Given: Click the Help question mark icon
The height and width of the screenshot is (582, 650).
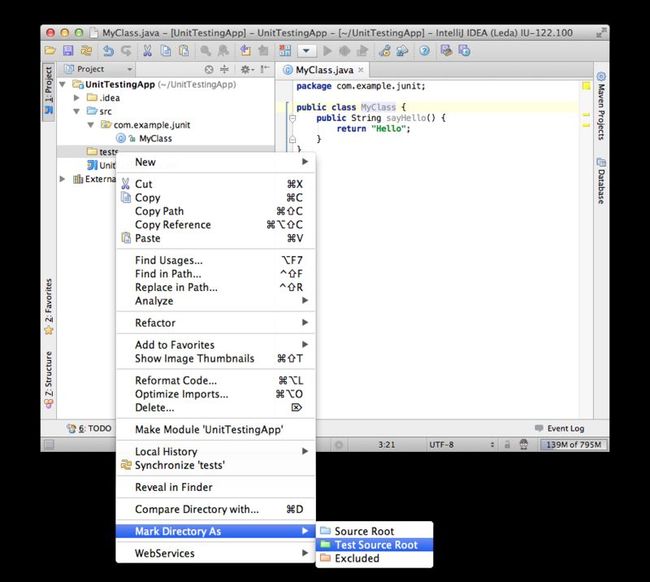Looking at the screenshot, I should (x=424, y=51).
